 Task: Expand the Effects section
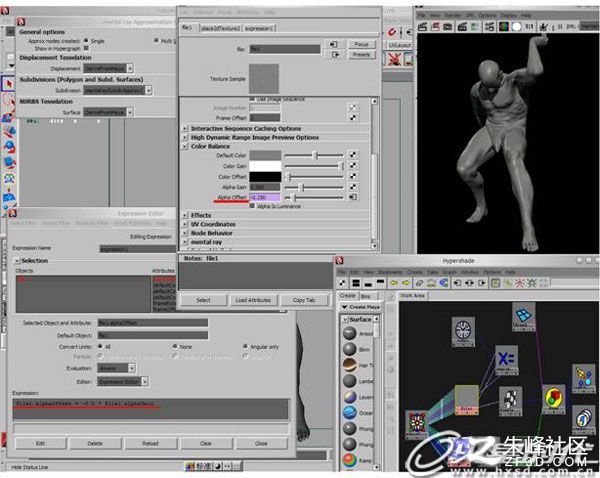(185, 215)
